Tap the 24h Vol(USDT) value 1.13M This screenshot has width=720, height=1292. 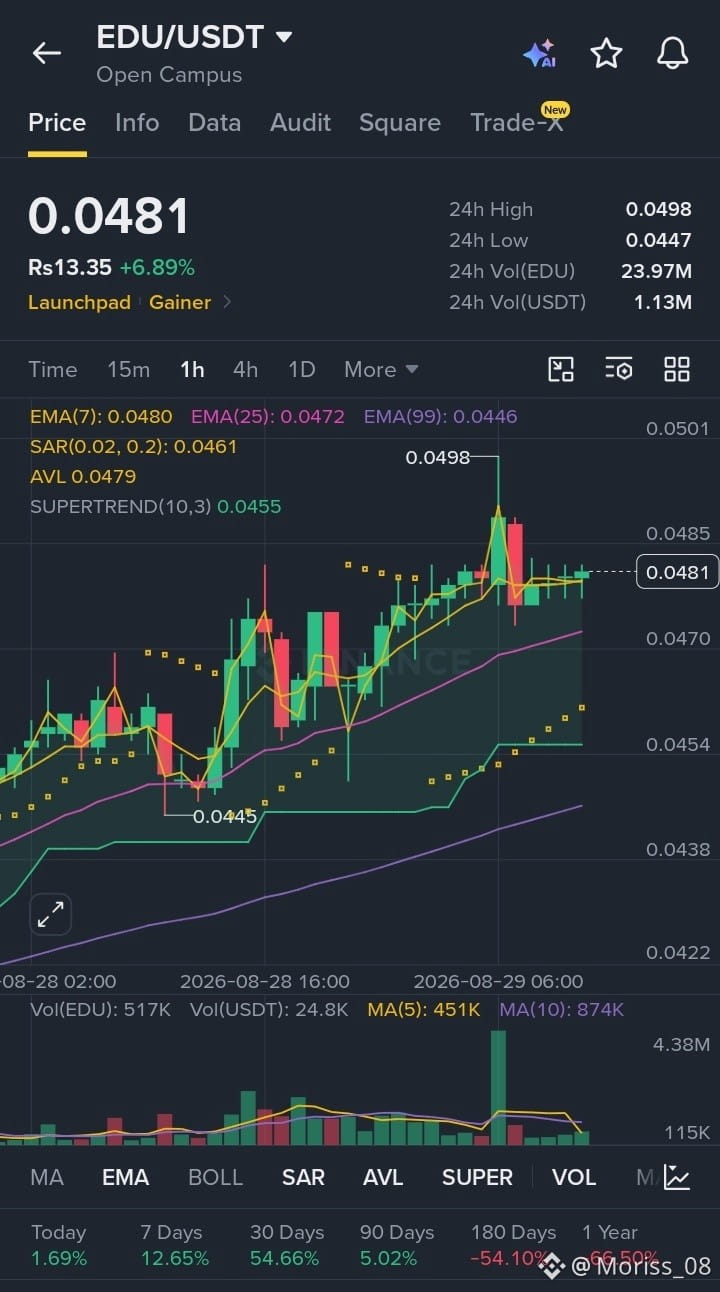[x=663, y=302]
